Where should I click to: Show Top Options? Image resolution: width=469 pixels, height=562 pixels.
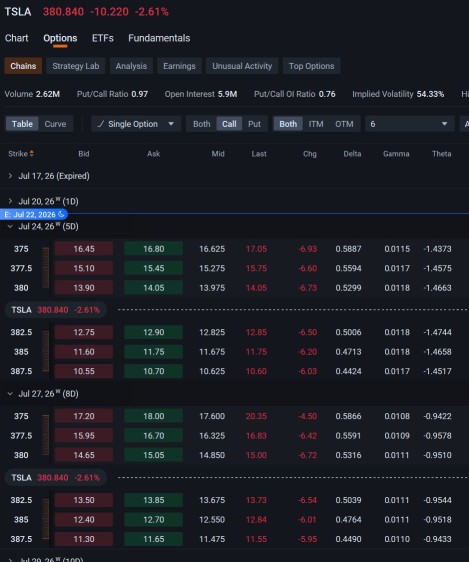(x=312, y=66)
